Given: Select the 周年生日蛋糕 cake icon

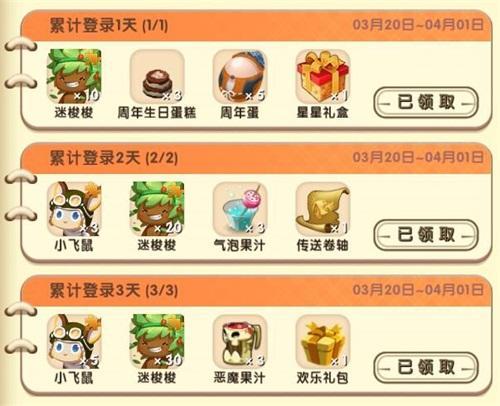Looking at the screenshot, I should pos(157,76).
